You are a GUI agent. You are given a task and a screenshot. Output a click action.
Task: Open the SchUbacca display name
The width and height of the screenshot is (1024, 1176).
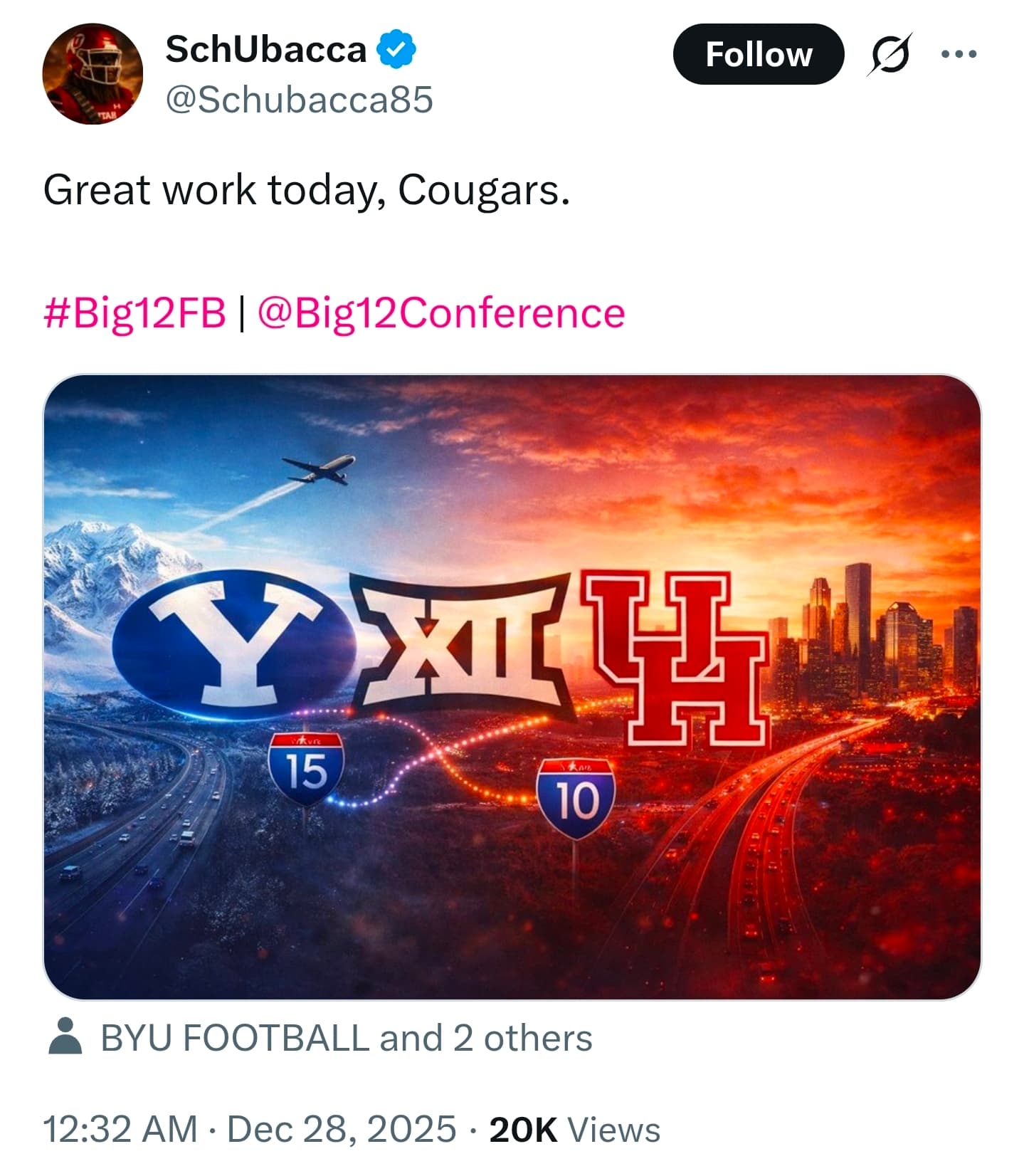[265, 50]
